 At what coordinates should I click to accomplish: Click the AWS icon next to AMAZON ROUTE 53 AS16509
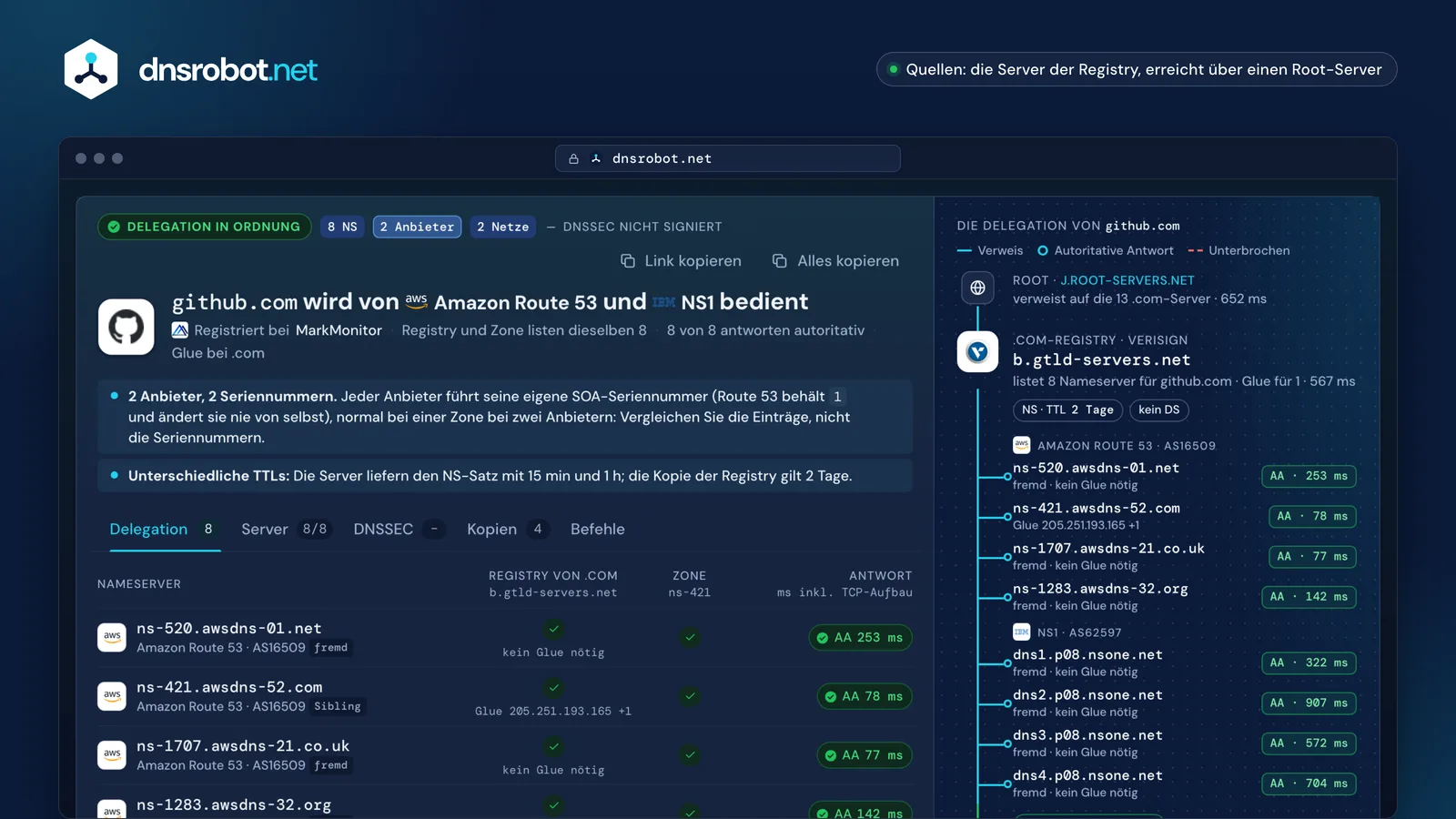1021,445
